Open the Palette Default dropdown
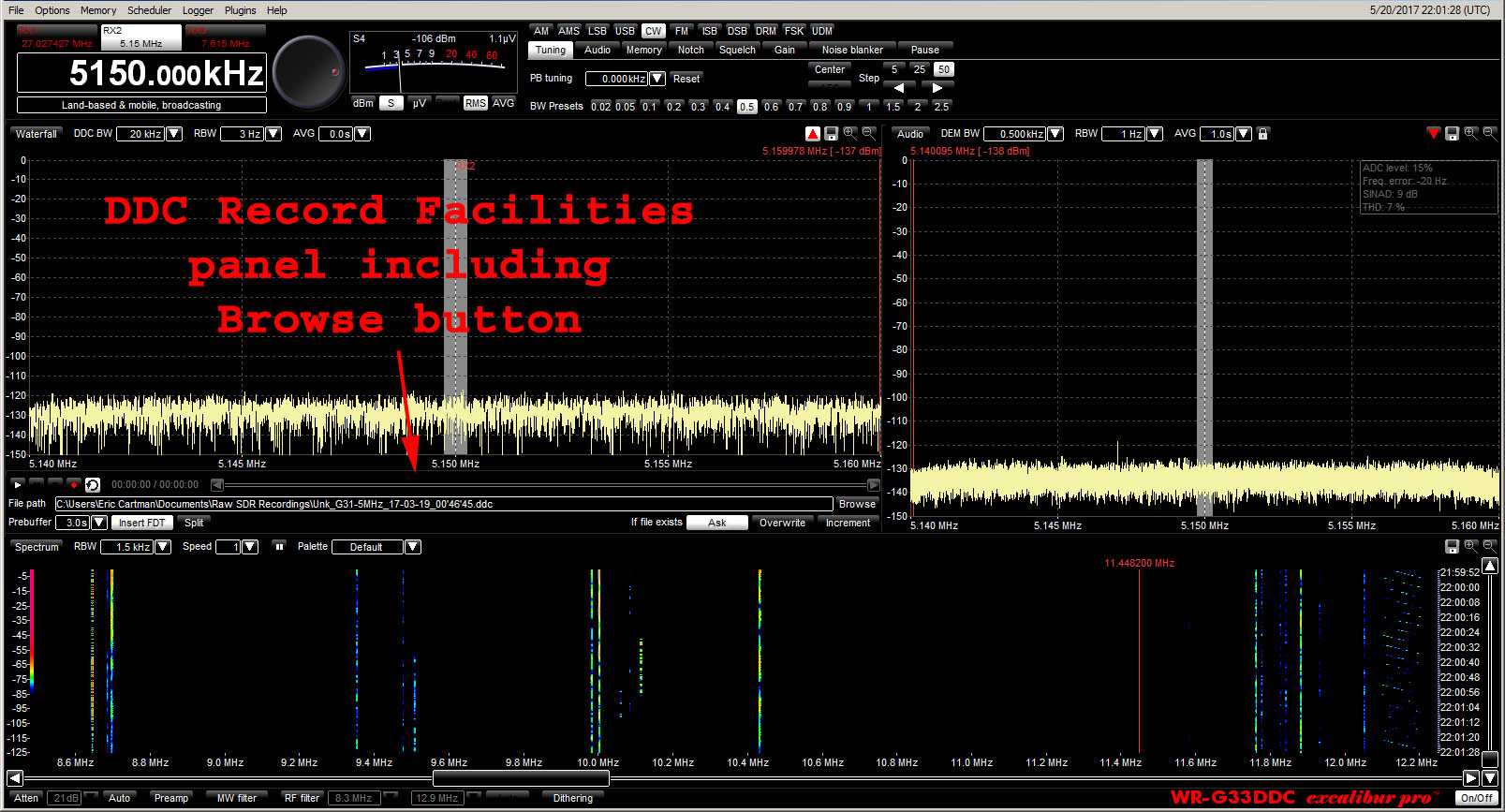 [413, 547]
